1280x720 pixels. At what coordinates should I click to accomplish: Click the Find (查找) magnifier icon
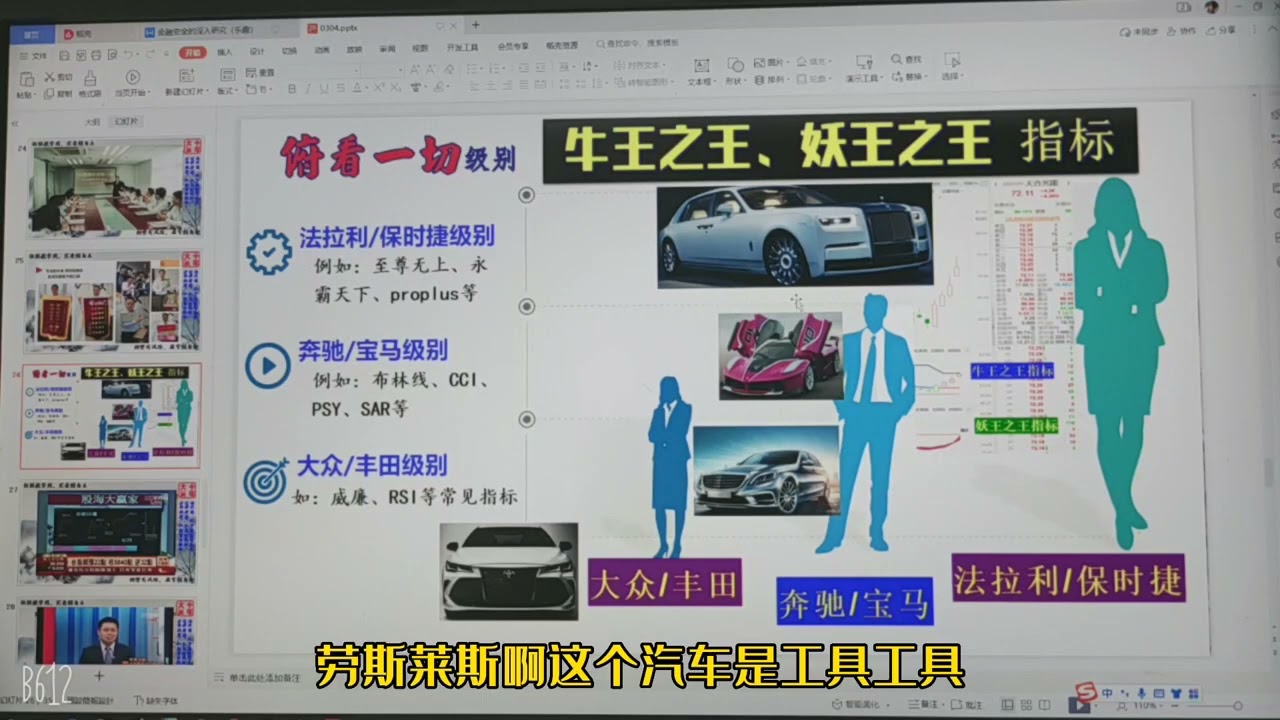click(x=897, y=59)
